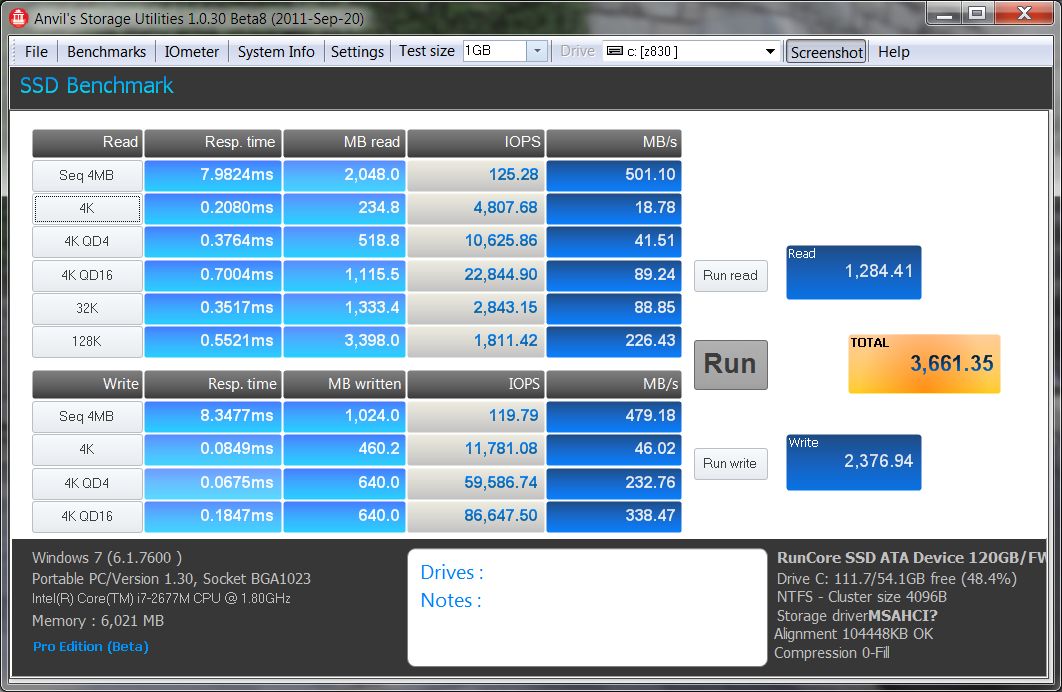Select the read 128K test button
The width and height of the screenshot is (1062, 692).
(x=86, y=341)
